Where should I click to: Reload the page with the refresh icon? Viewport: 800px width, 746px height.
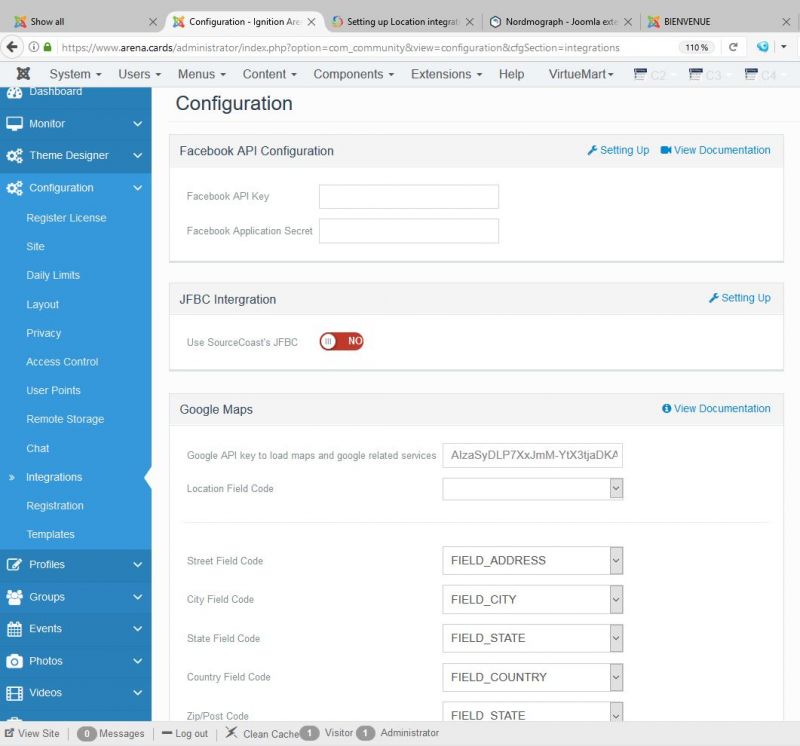pos(733,47)
